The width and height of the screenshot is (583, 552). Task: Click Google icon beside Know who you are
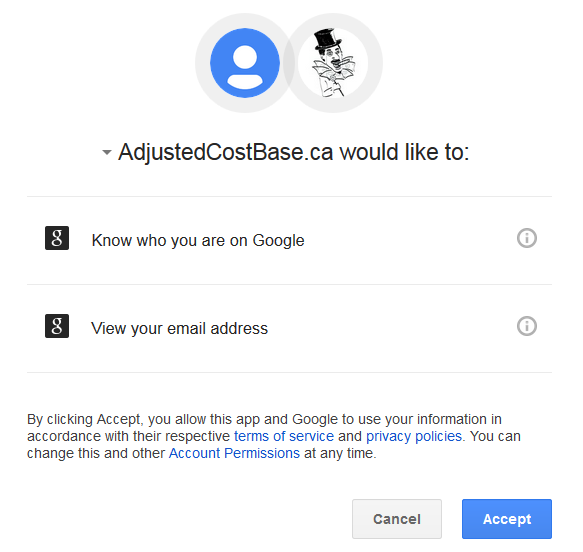57,238
